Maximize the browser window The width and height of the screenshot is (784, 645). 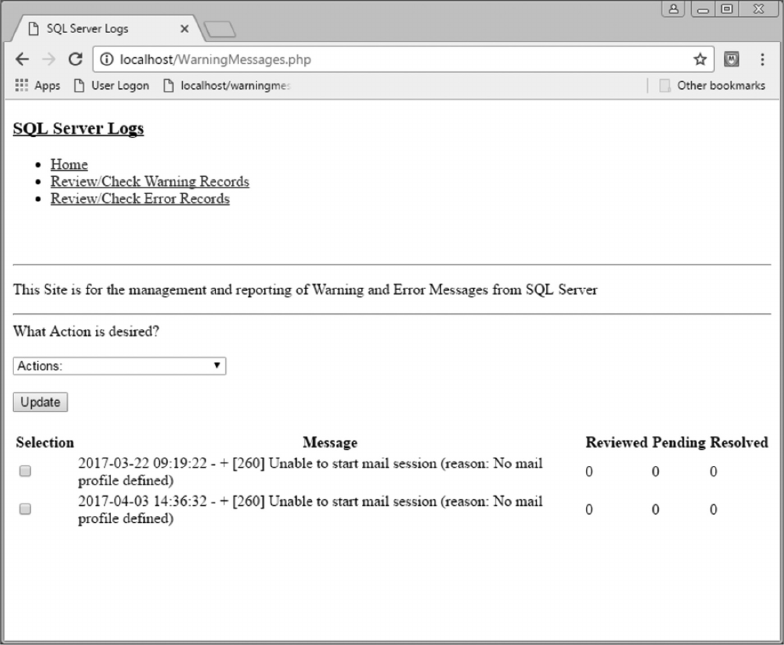[x=727, y=9]
